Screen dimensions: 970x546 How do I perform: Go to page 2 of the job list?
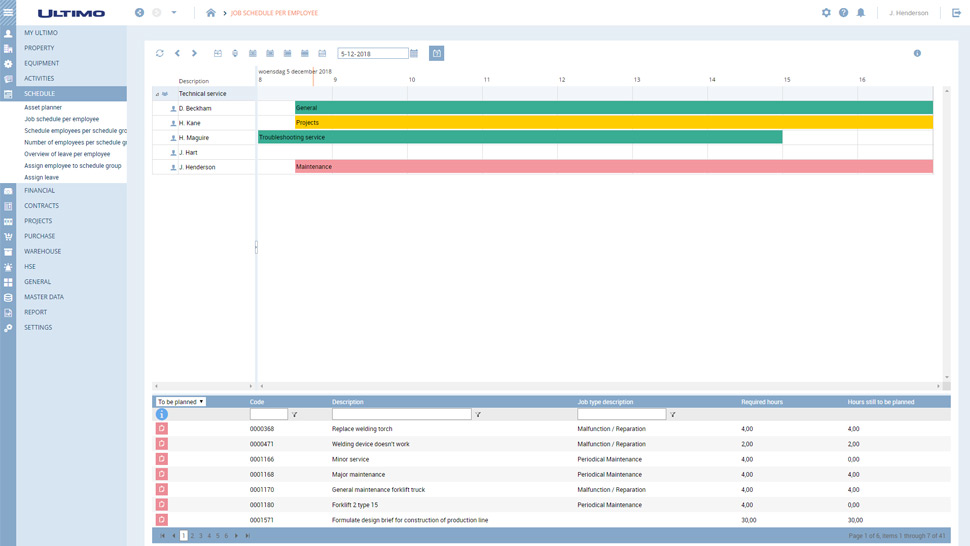pos(192,536)
